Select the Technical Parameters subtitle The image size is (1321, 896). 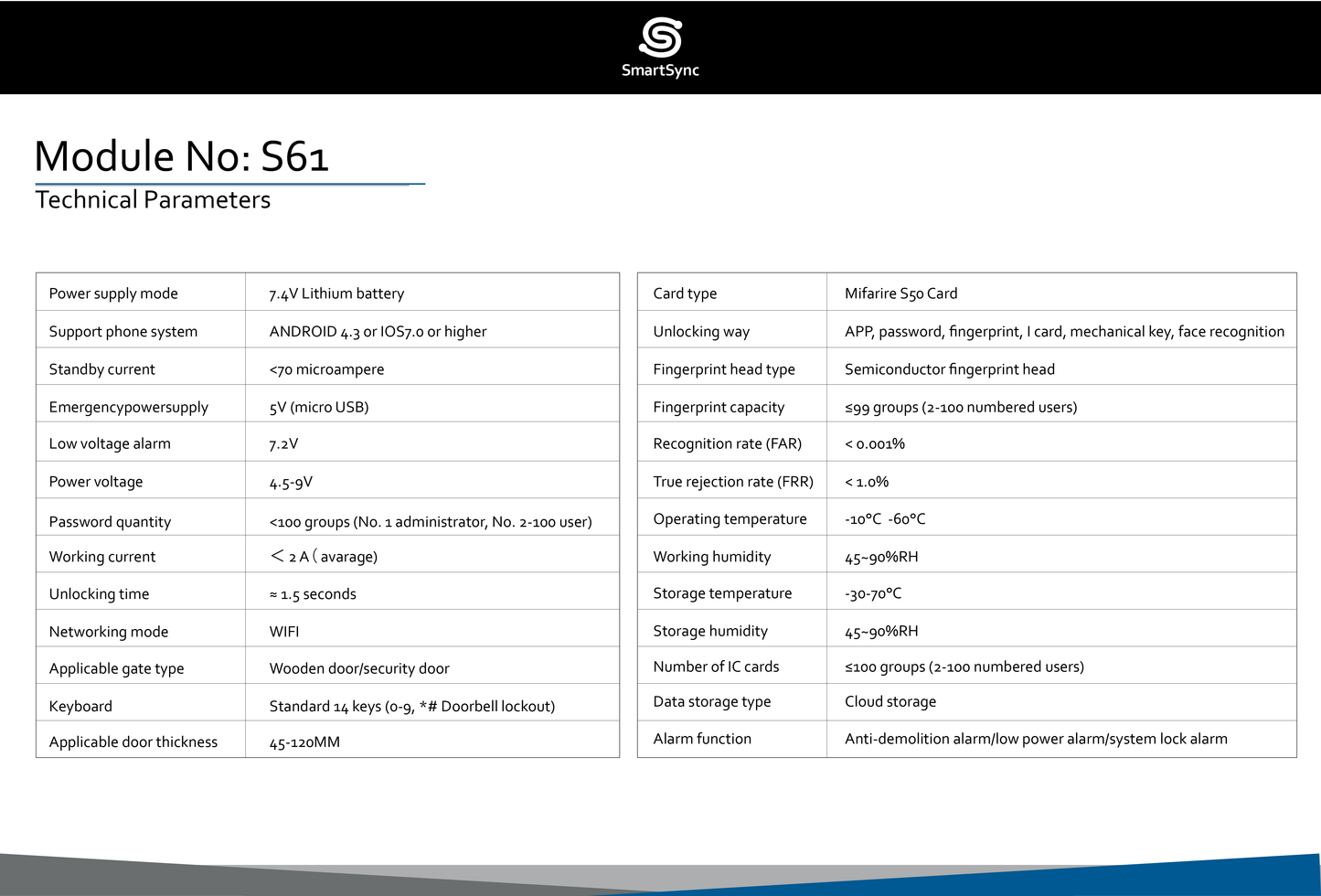pos(152,199)
